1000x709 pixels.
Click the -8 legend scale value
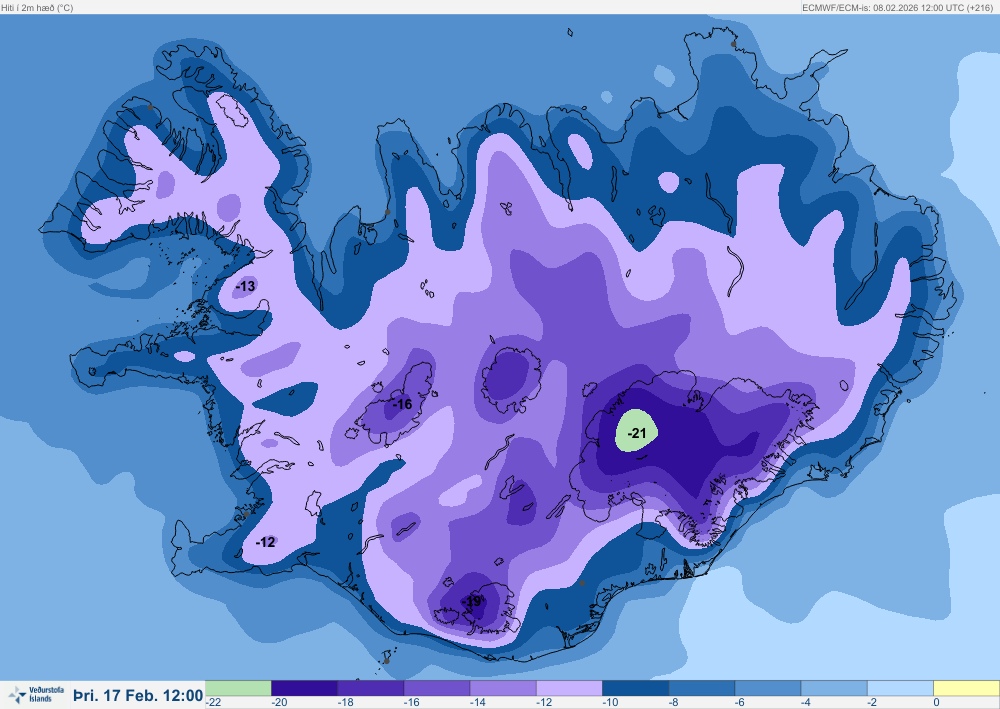pyautogui.click(x=675, y=703)
